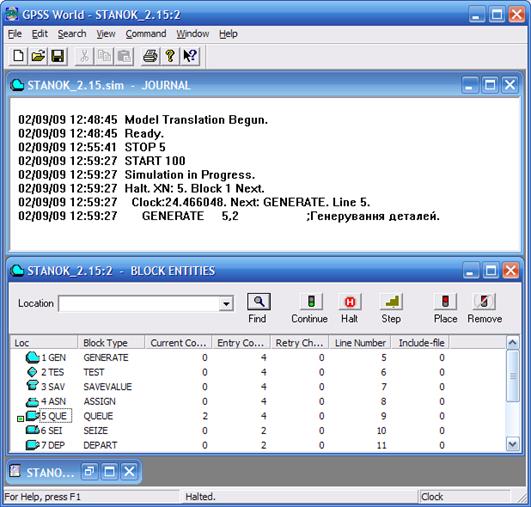531x507 pixels.
Task: Click the Loc column header
Action: (44, 343)
